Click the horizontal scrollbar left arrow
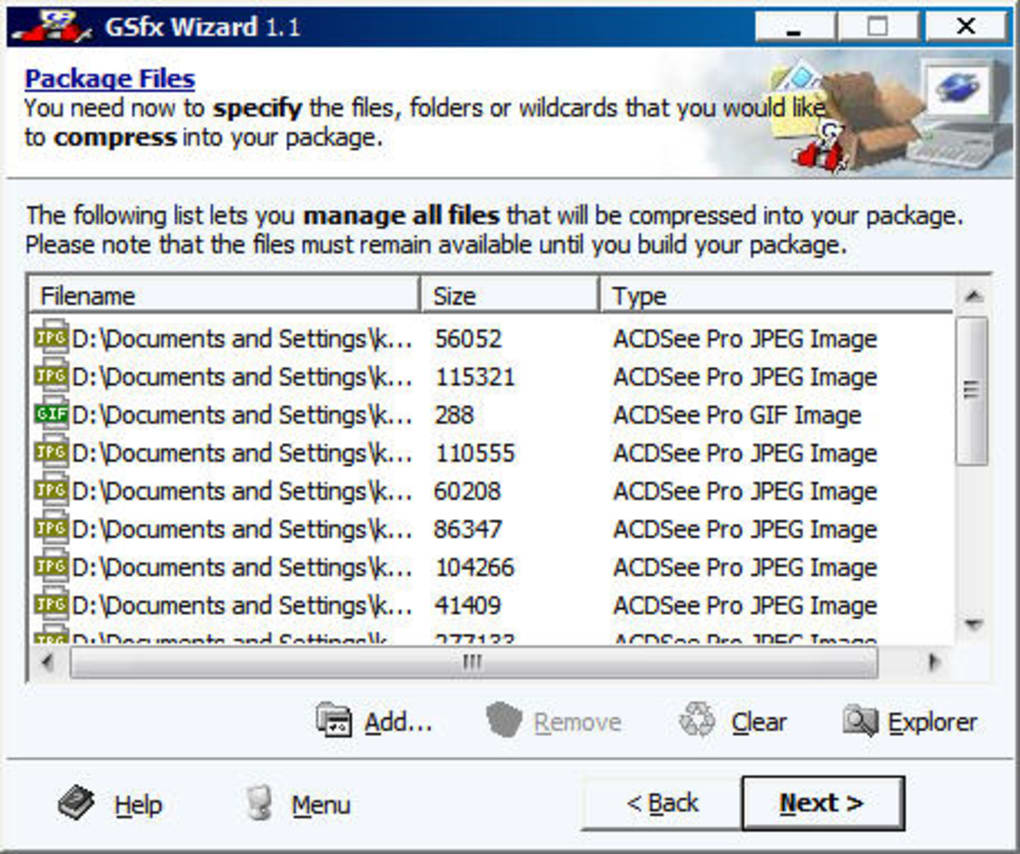This screenshot has height=854, width=1020. 47,662
